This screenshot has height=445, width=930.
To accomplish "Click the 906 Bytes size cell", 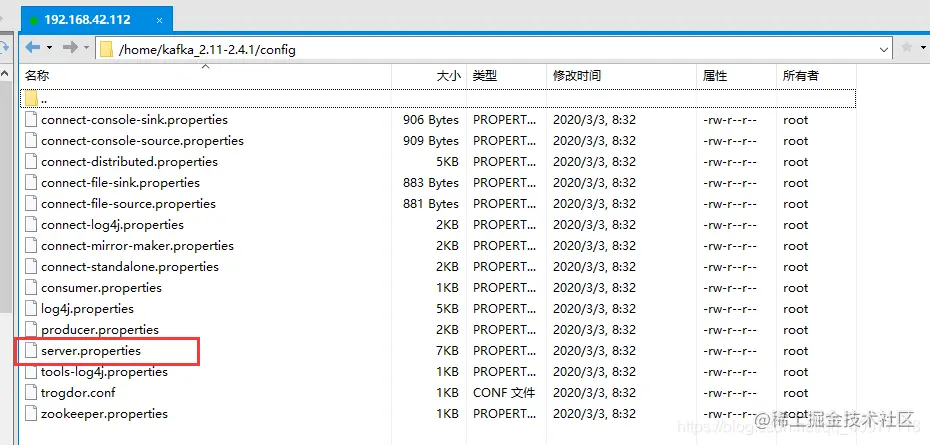I will point(431,120).
